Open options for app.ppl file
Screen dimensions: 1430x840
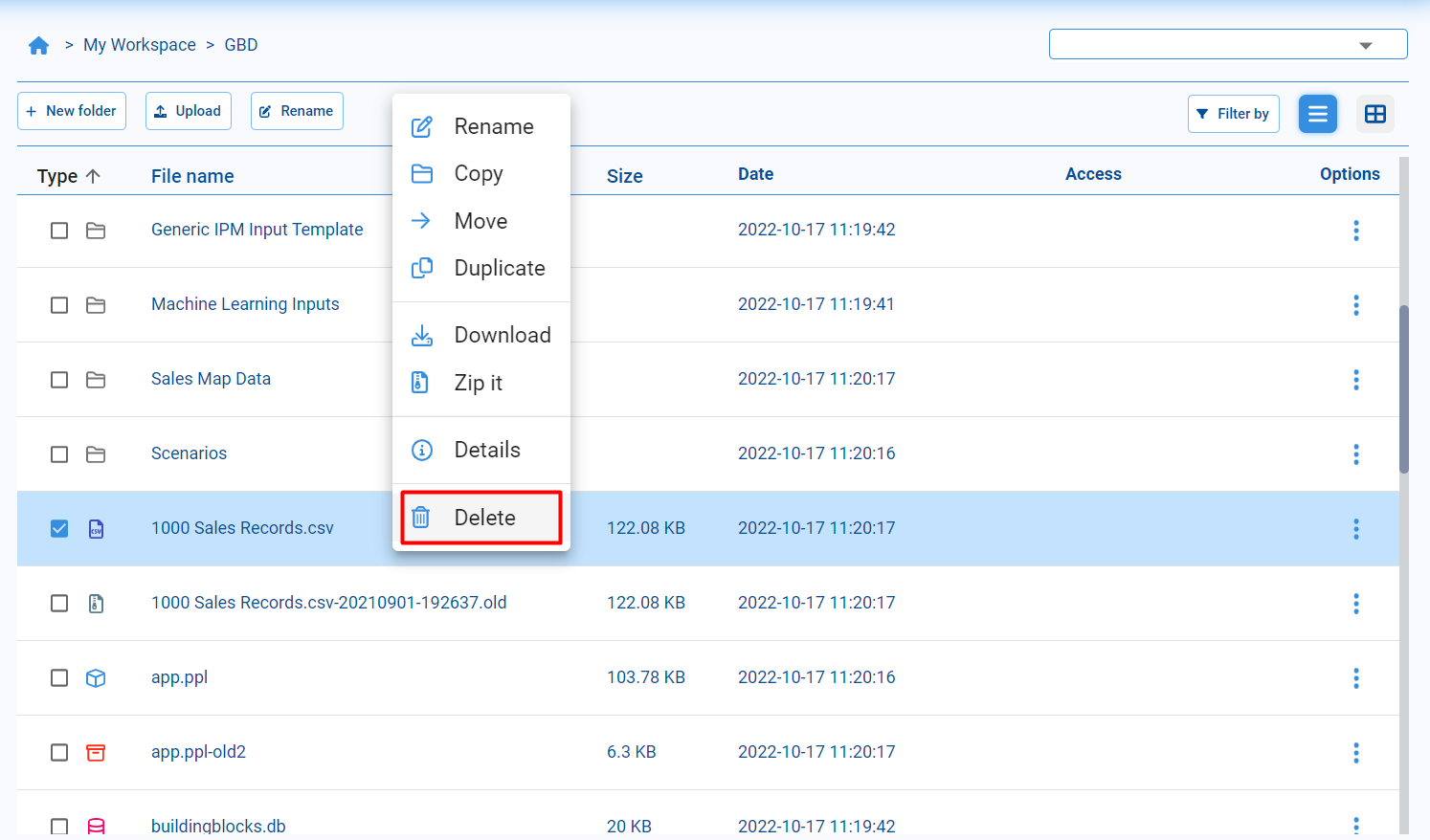(1355, 678)
